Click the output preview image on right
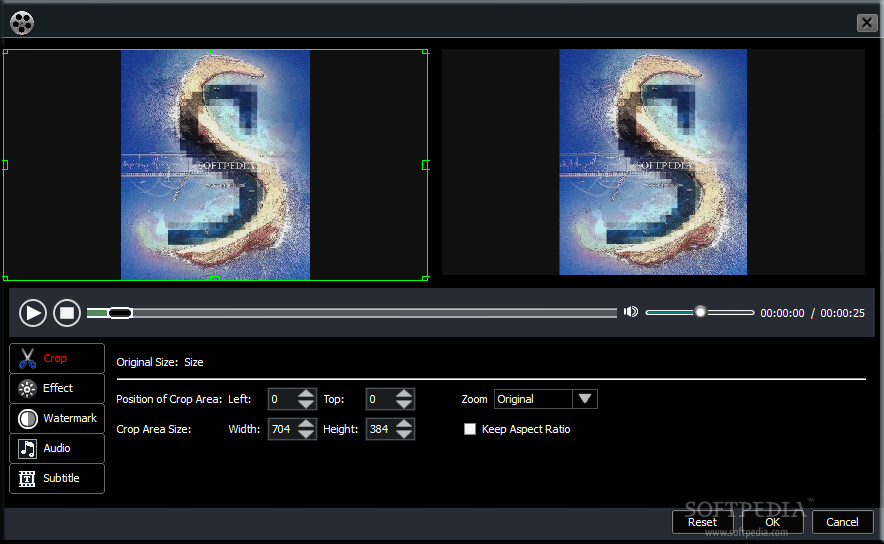The image size is (884, 544). pos(653,162)
